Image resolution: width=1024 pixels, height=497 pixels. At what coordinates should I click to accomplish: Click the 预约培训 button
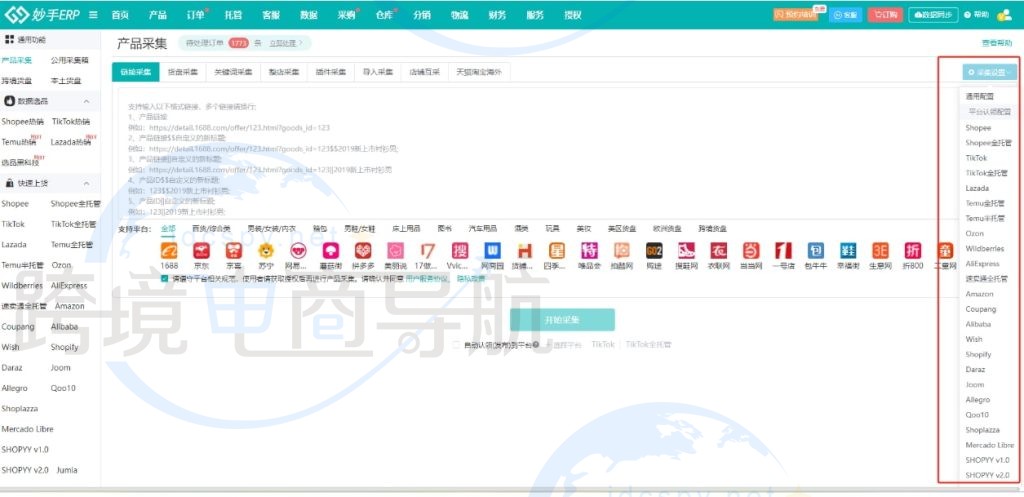[x=795, y=15]
